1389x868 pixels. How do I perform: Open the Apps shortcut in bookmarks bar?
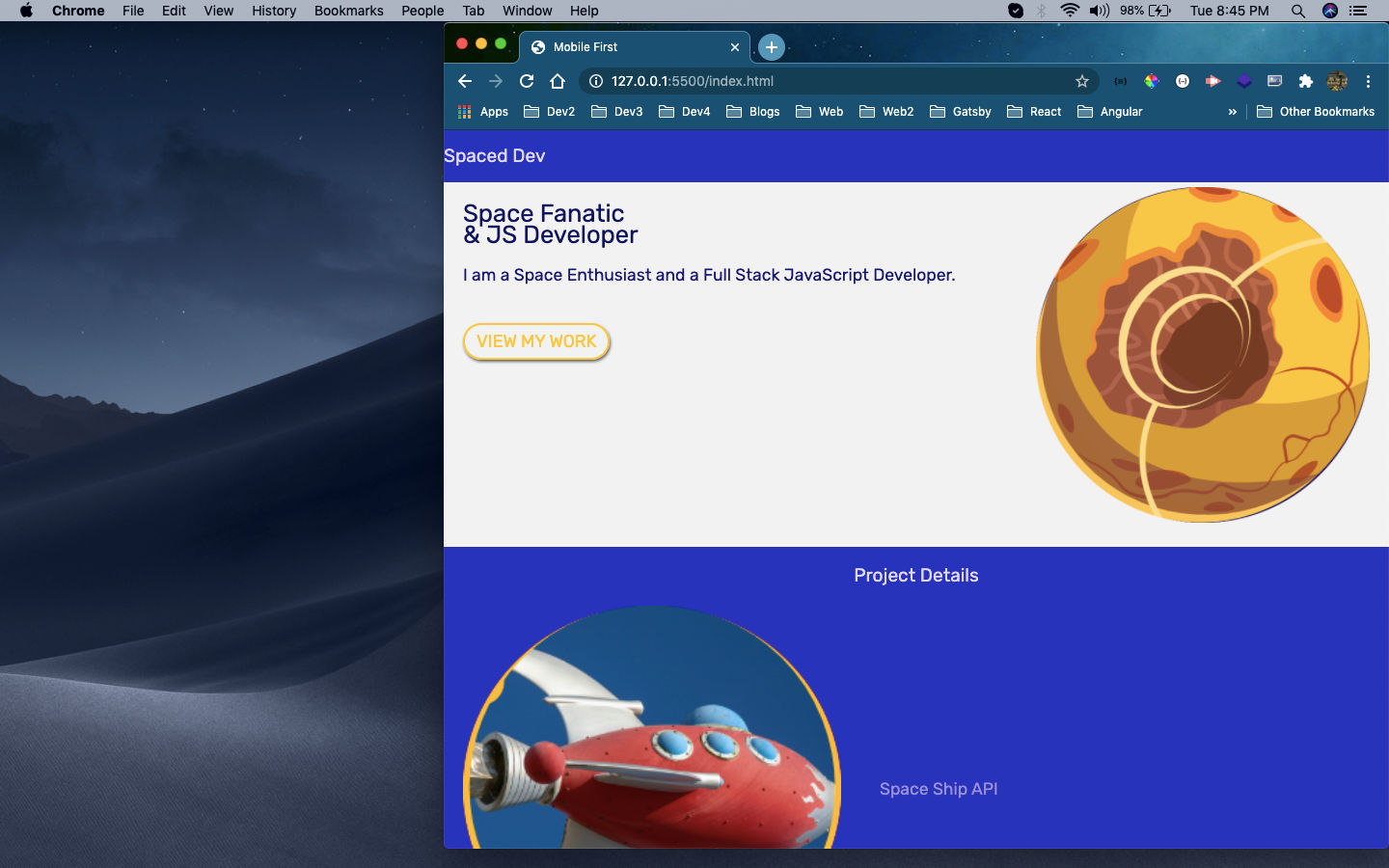[x=483, y=112]
